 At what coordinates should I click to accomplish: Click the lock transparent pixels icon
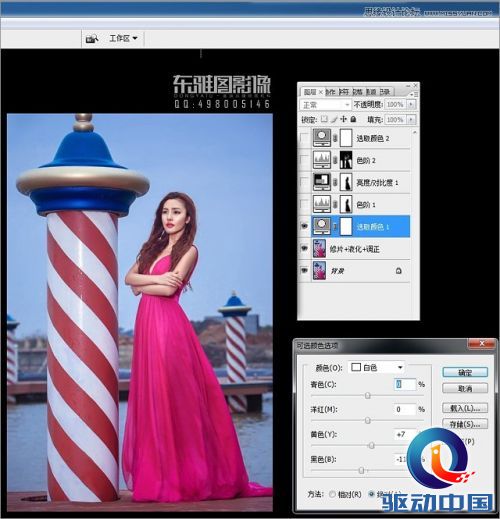(x=324, y=119)
